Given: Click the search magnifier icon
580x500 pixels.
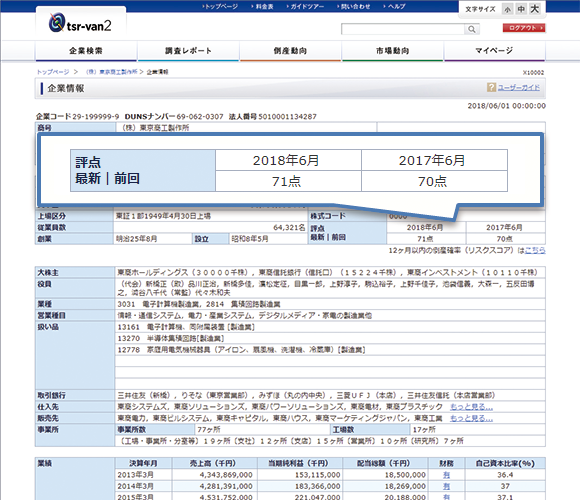Looking at the screenshot, I should (x=472, y=29).
